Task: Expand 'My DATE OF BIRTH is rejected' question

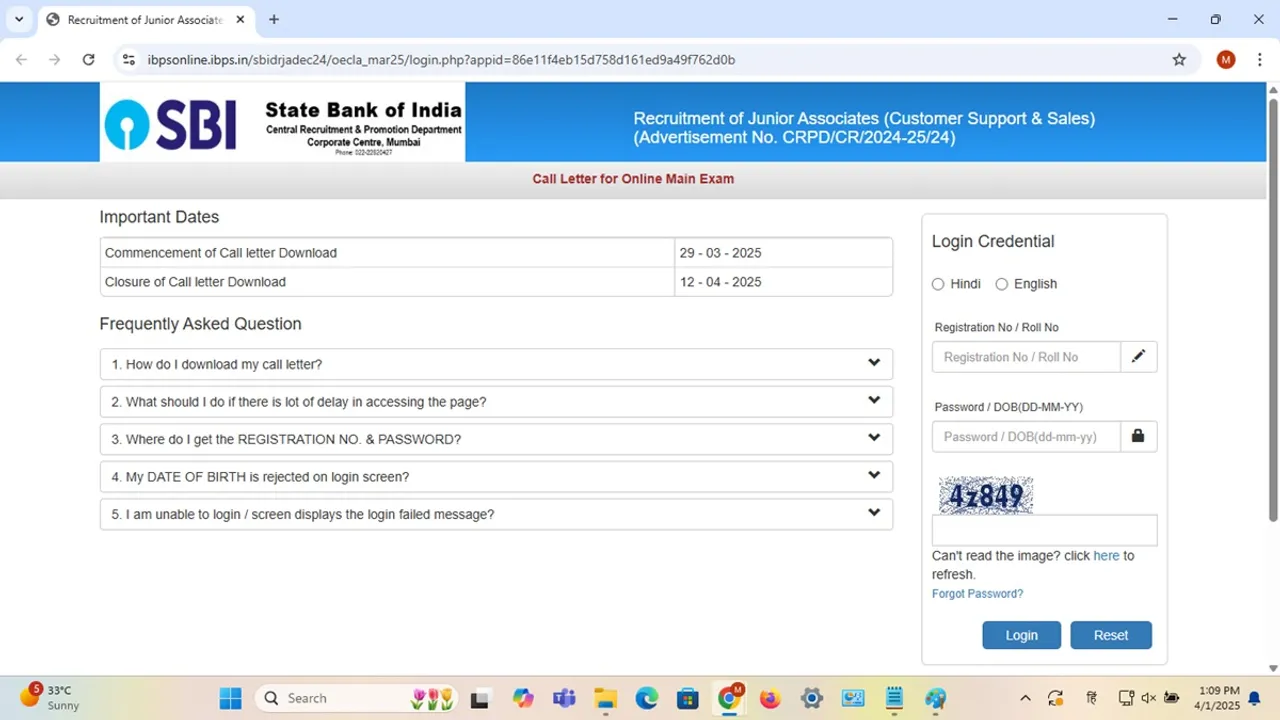Action: coord(496,477)
